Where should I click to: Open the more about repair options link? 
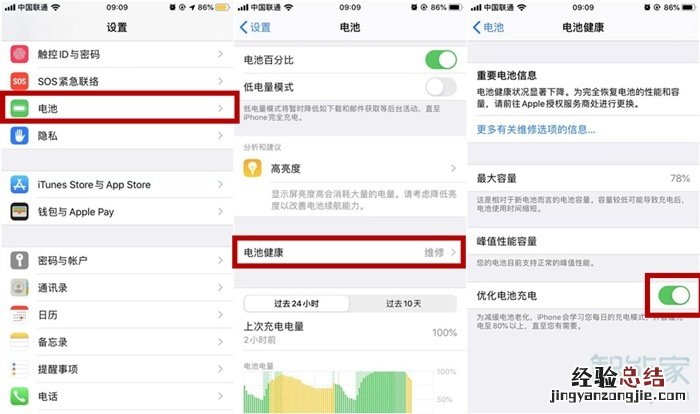(x=536, y=130)
